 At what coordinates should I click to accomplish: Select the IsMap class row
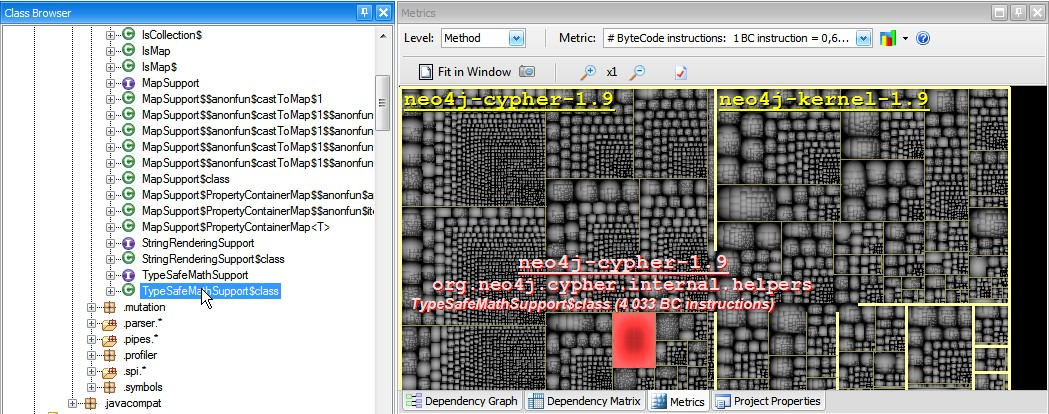[157, 50]
